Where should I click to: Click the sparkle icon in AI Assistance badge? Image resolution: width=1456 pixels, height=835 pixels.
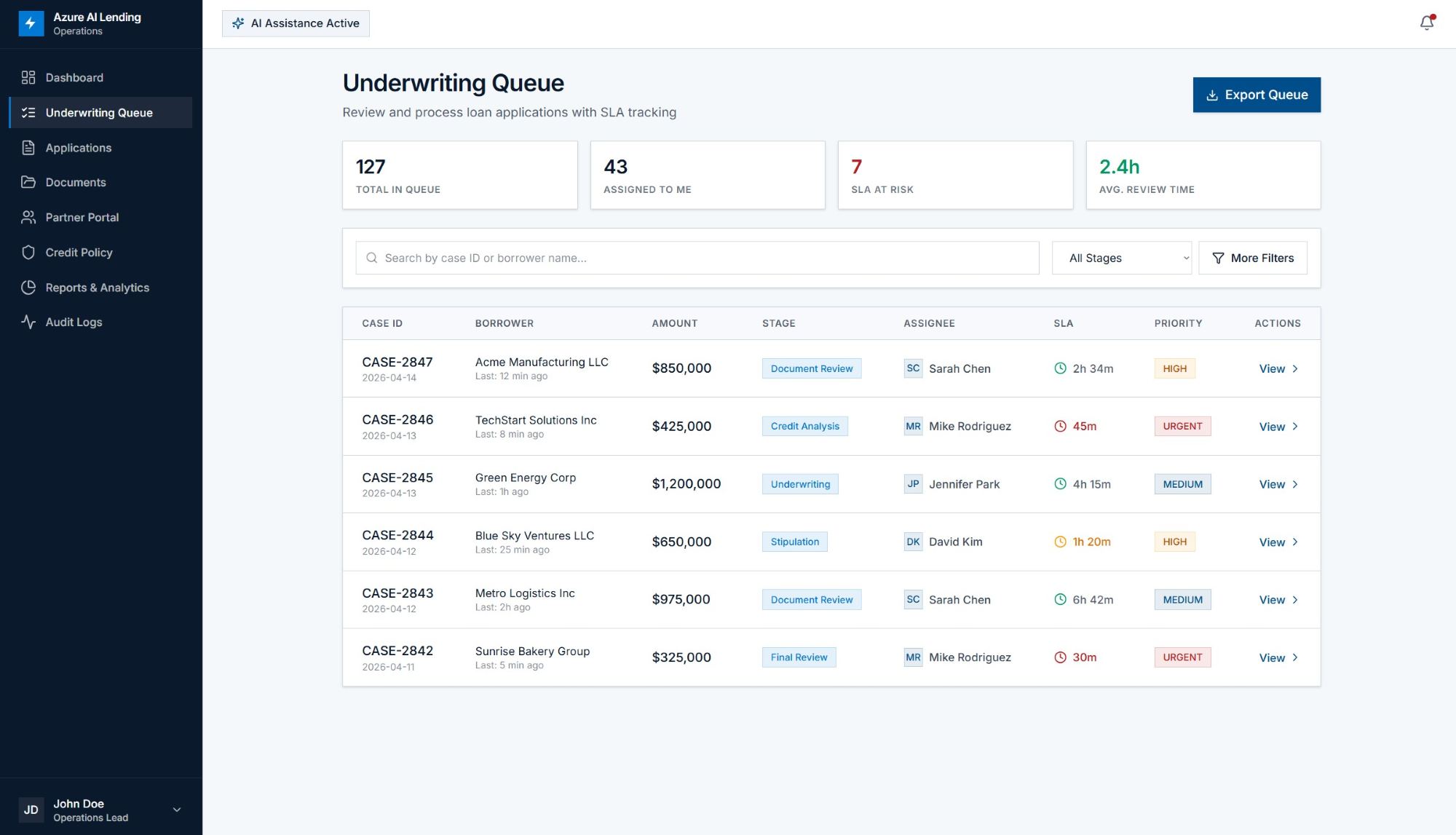(x=238, y=23)
